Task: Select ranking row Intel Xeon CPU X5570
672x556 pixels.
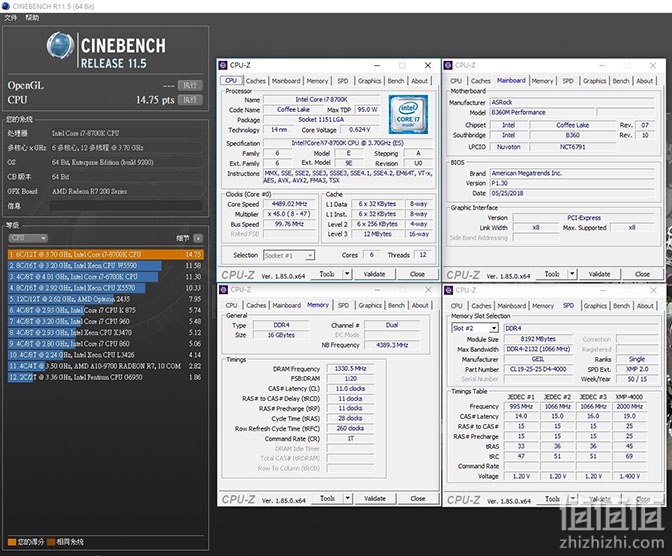Action: [x=105, y=288]
